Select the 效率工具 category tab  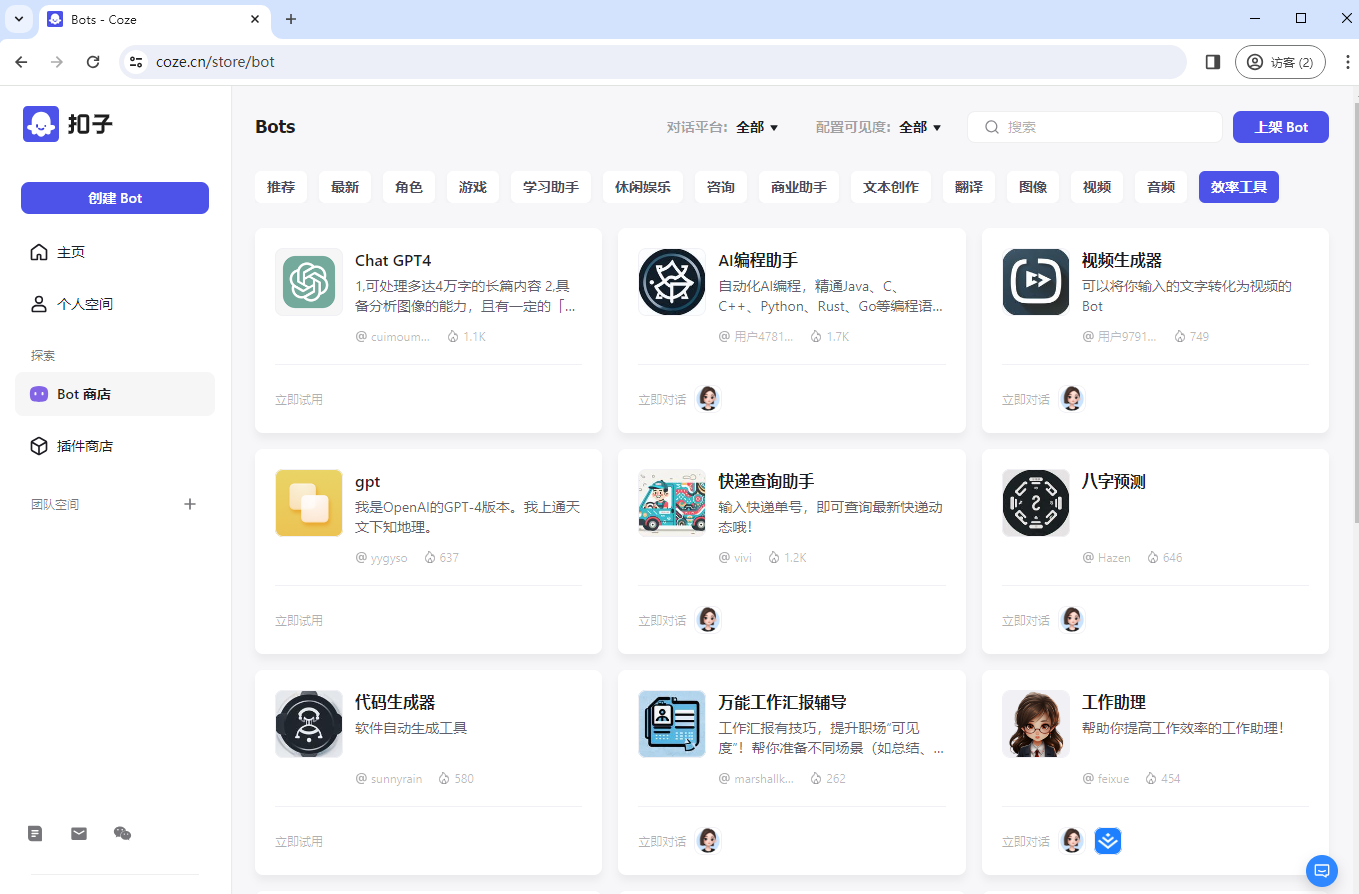[x=1239, y=187]
